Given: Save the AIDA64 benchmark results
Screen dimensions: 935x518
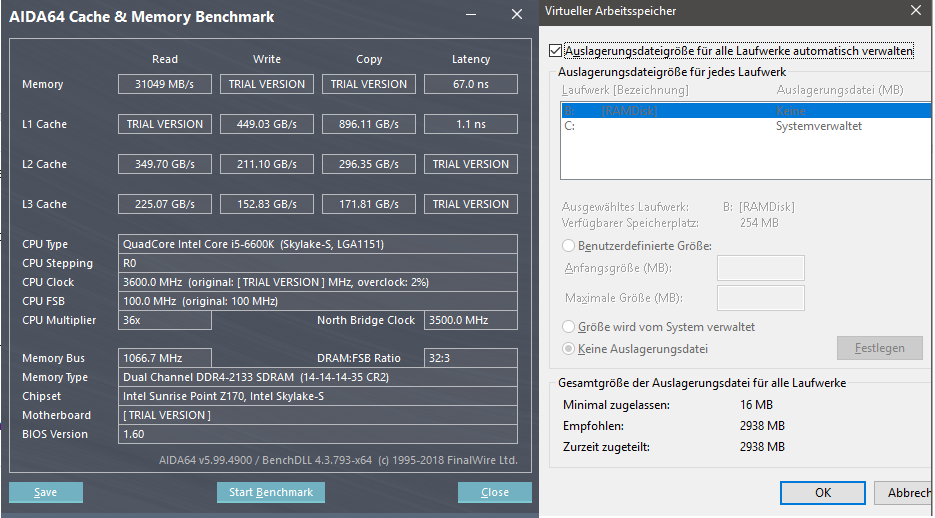Looking at the screenshot, I should click(46, 492).
